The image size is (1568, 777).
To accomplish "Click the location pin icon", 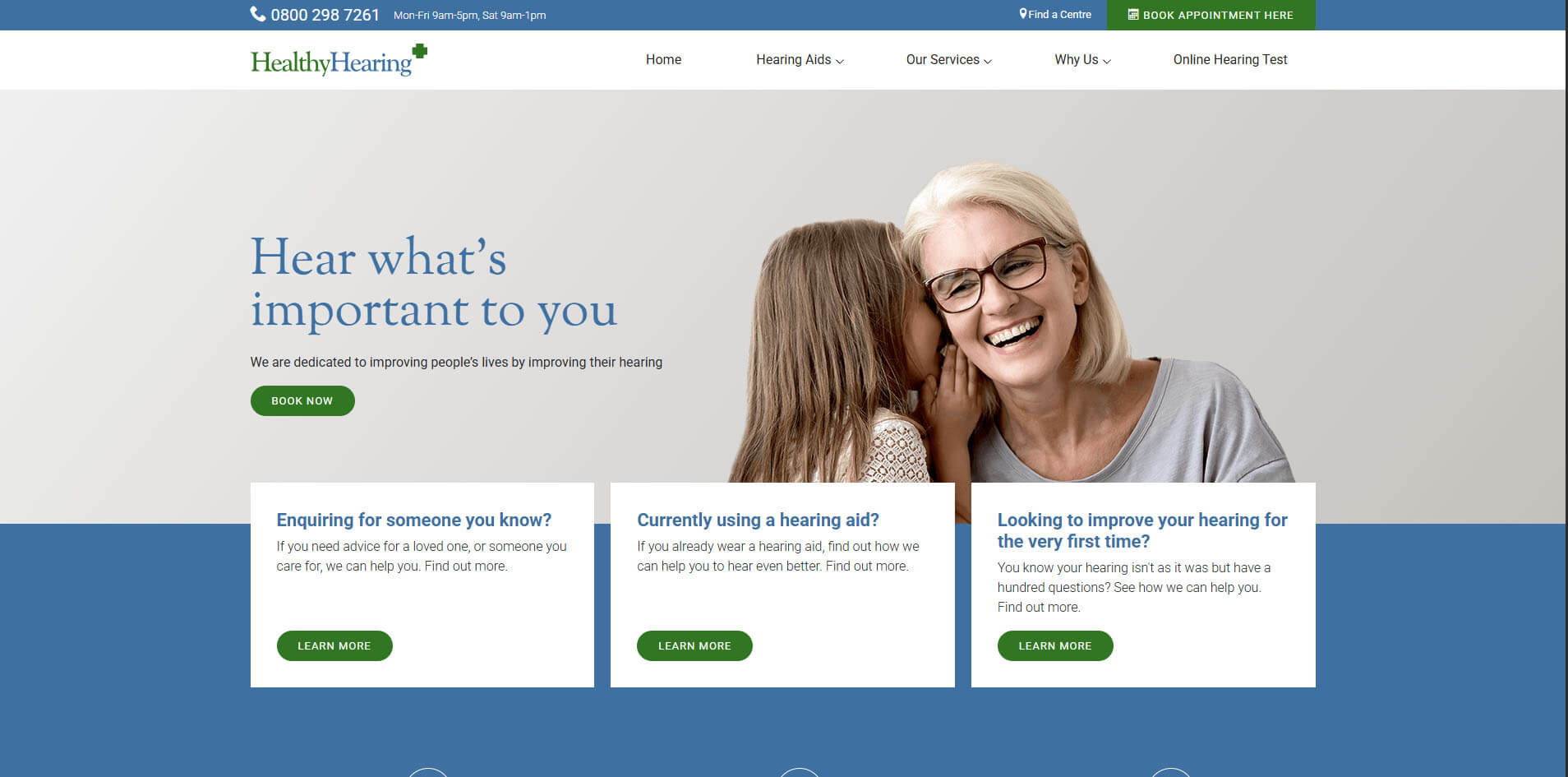I will click(1023, 14).
